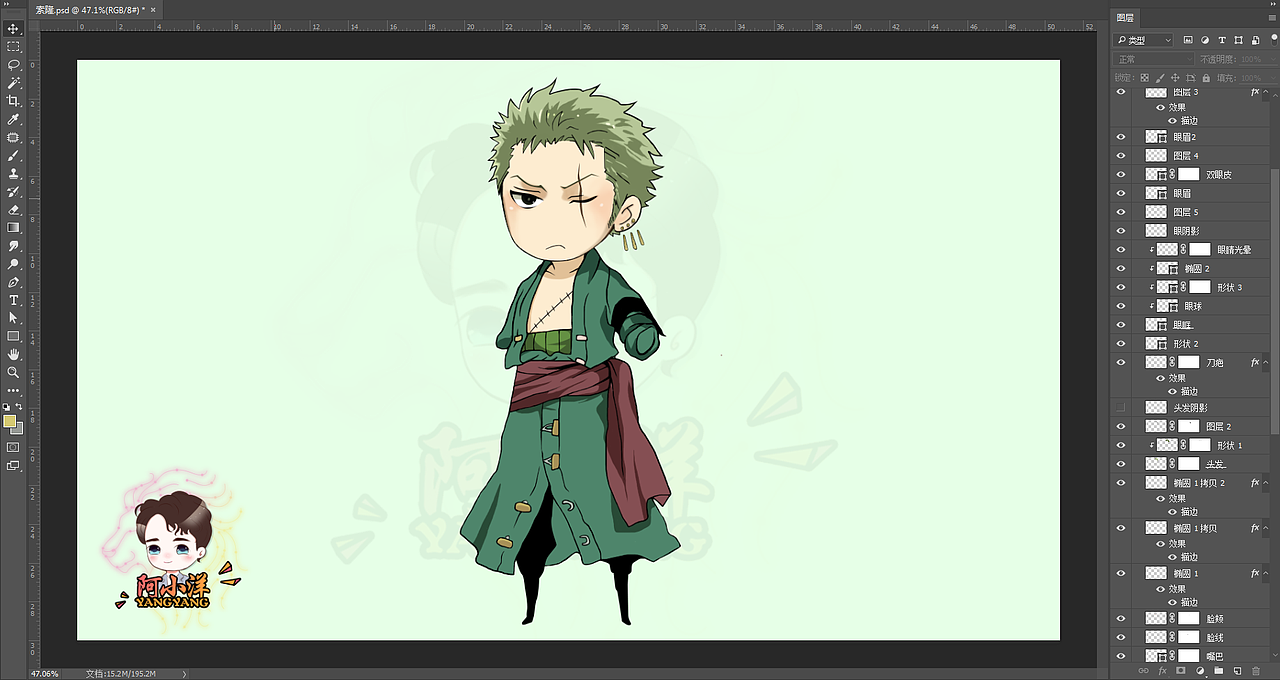
Task: Select the Gradient tool
Action: (13, 228)
